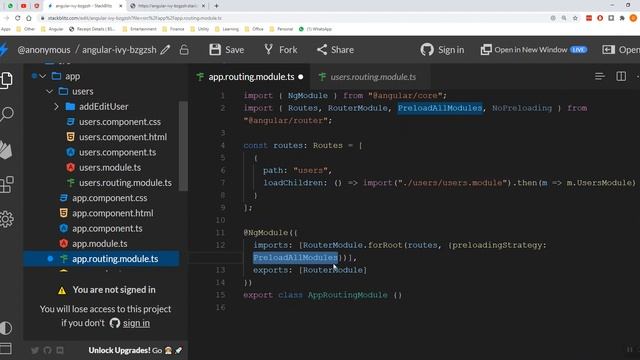Open the Finance bookmarks folder
Viewport: 640px width, 360px height.
pos(173,29)
